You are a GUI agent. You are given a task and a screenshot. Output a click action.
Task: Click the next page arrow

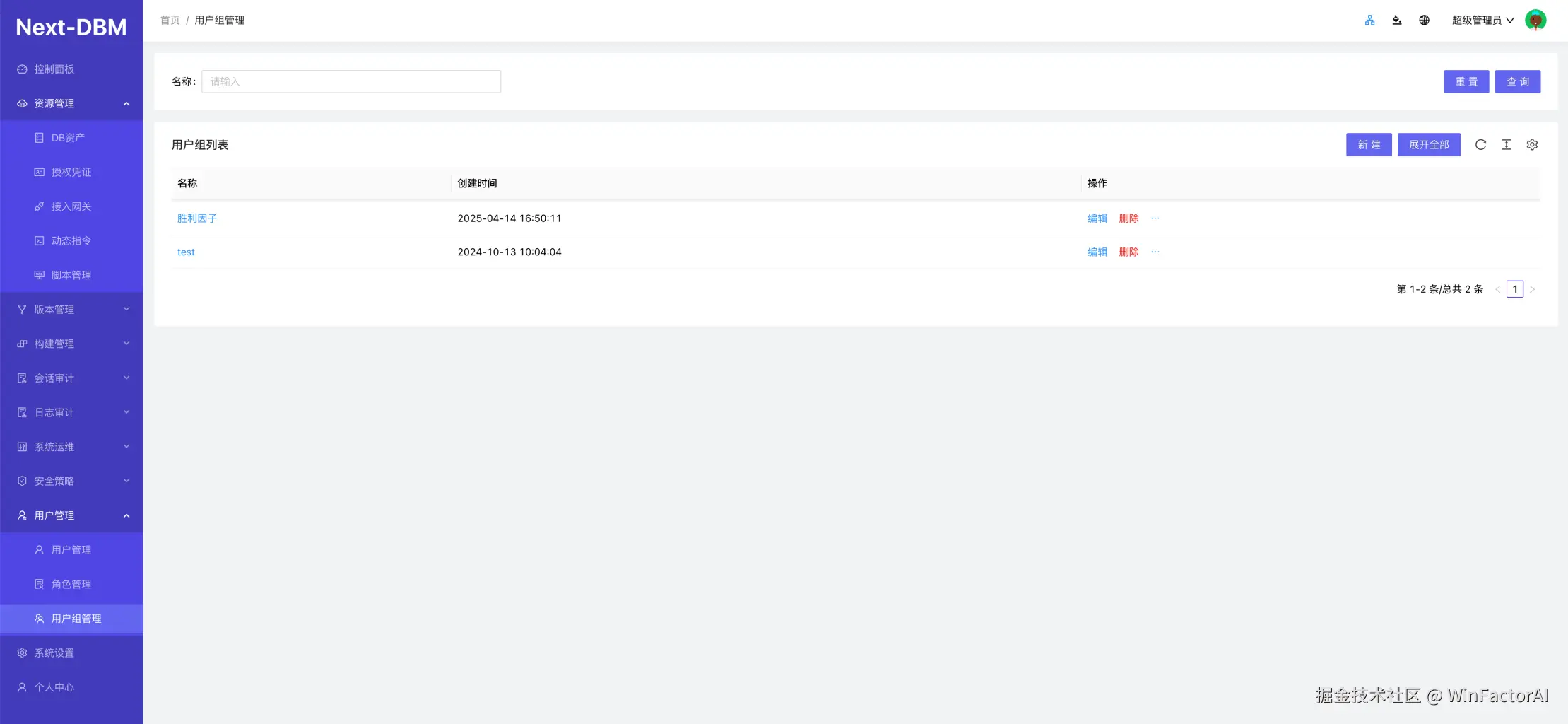1532,289
